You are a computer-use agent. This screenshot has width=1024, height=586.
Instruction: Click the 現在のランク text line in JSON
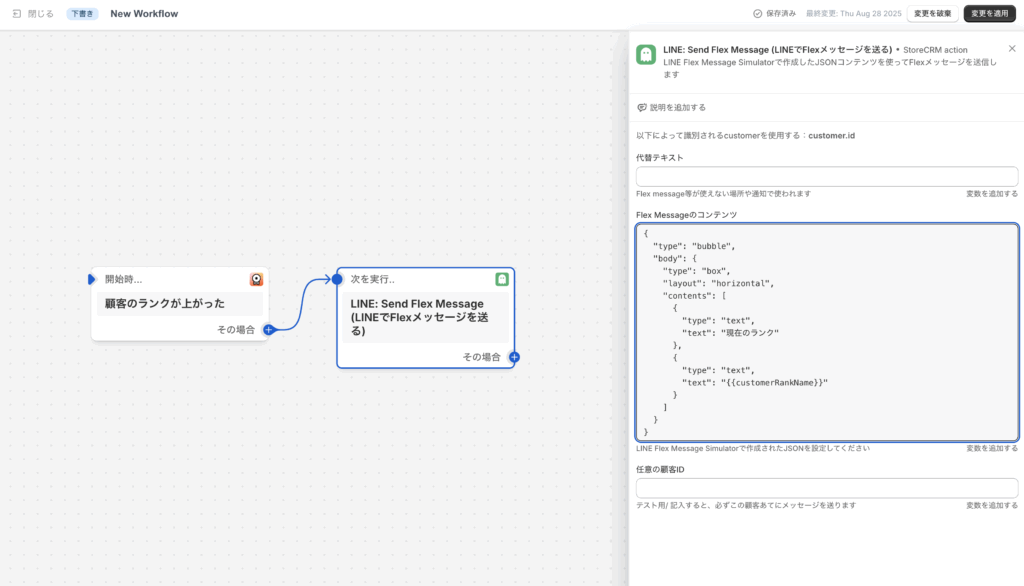click(x=730, y=333)
